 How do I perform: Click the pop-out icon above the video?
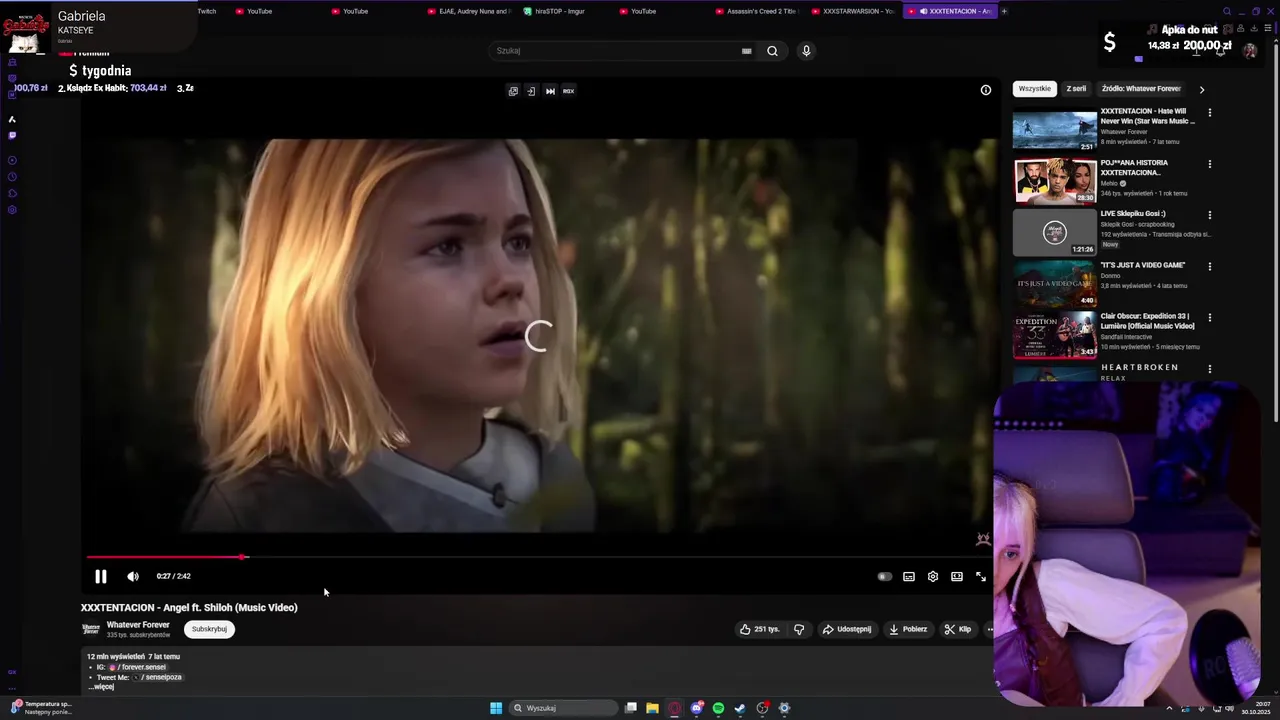click(513, 91)
